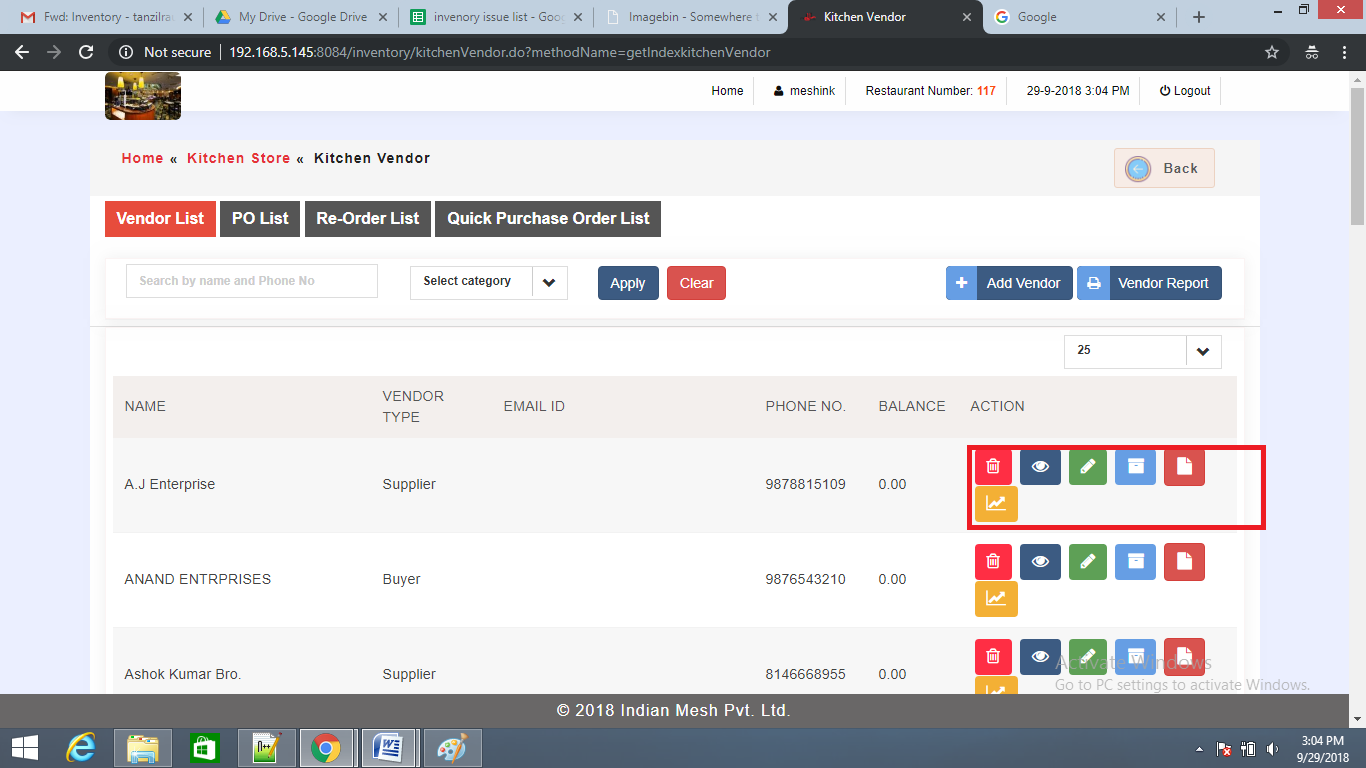Open the Vendor Report
The width and height of the screenshot is (1366, 768).
1149,283
